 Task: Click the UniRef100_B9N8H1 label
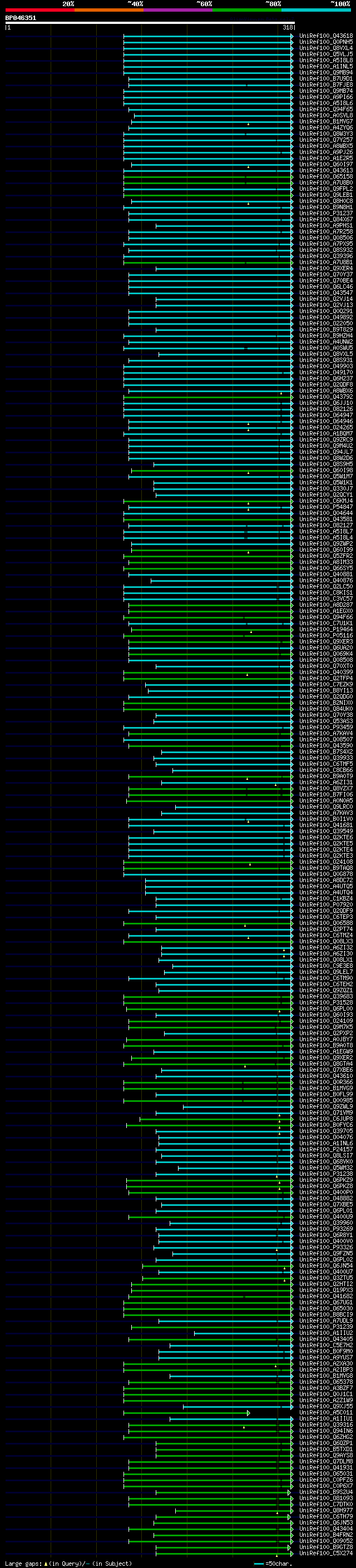pyautogui.click(x=325, y=207)
